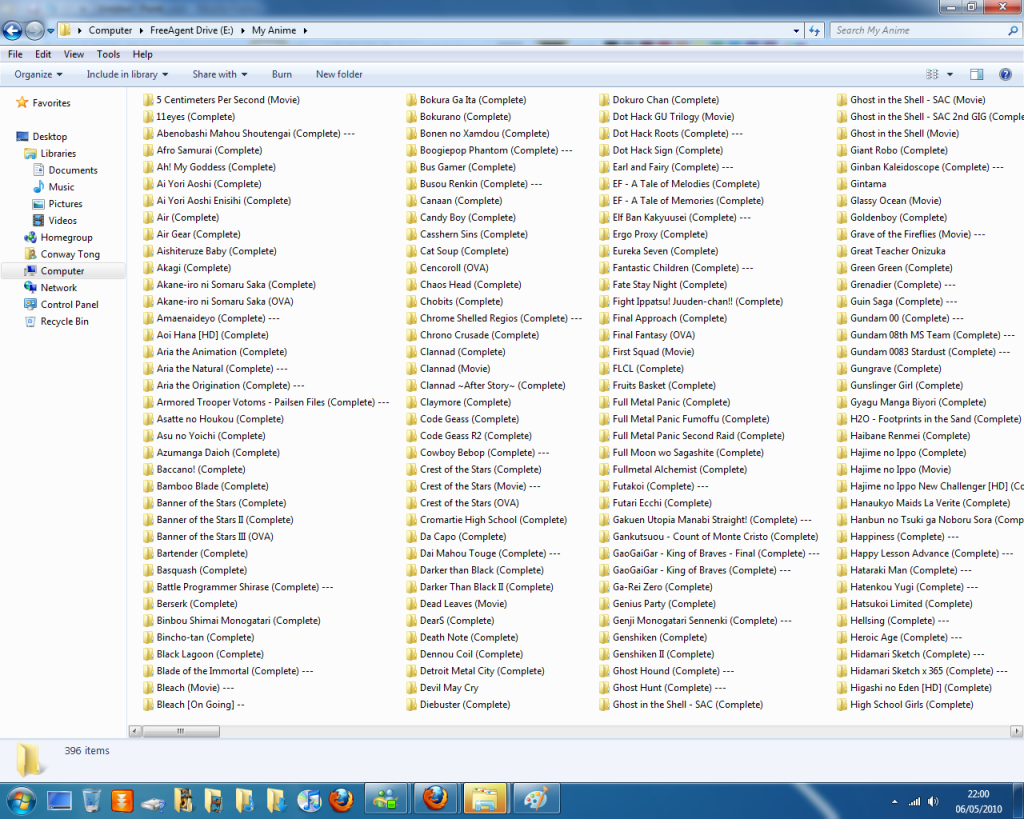Click FreeAgent Drive (E:) breadcrumb
1024x819 pixels.
point(191,30)
